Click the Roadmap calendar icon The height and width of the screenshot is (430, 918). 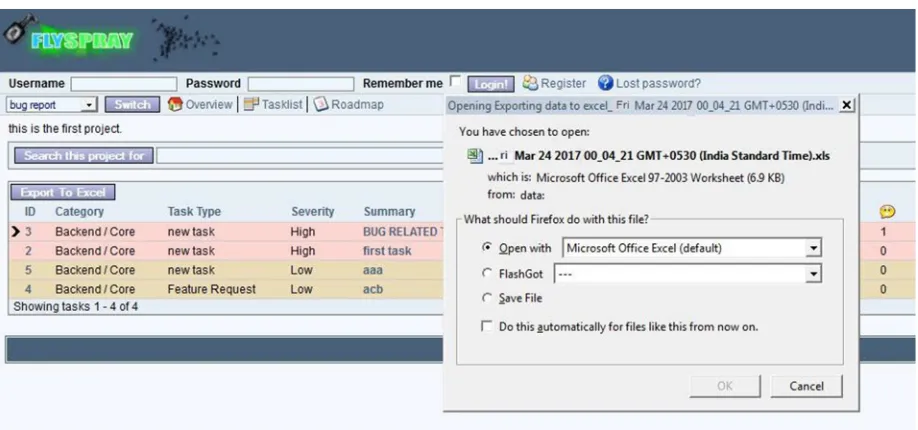click(x=321, y=104)
